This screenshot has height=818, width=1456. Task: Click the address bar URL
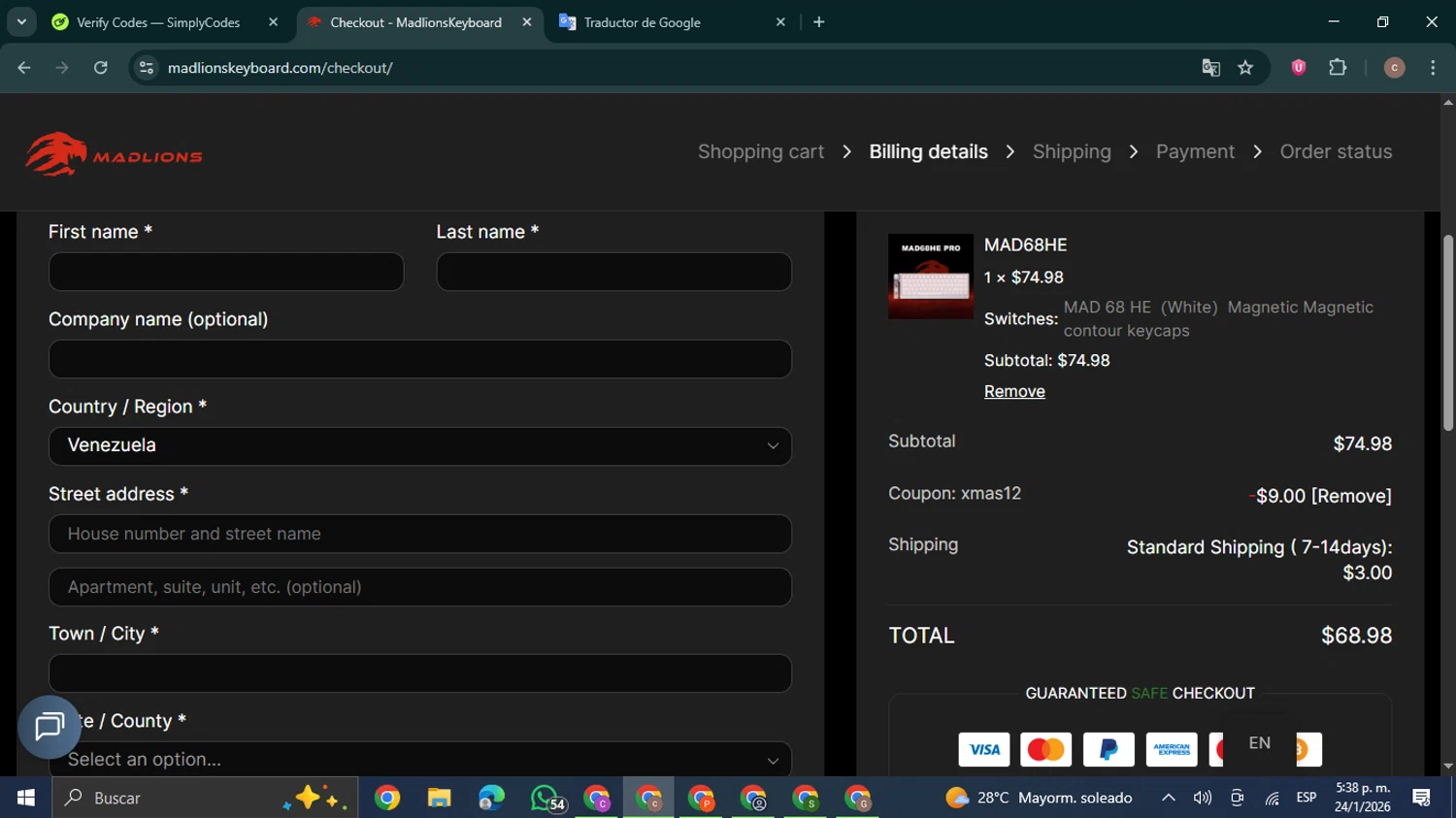point(281,68)
